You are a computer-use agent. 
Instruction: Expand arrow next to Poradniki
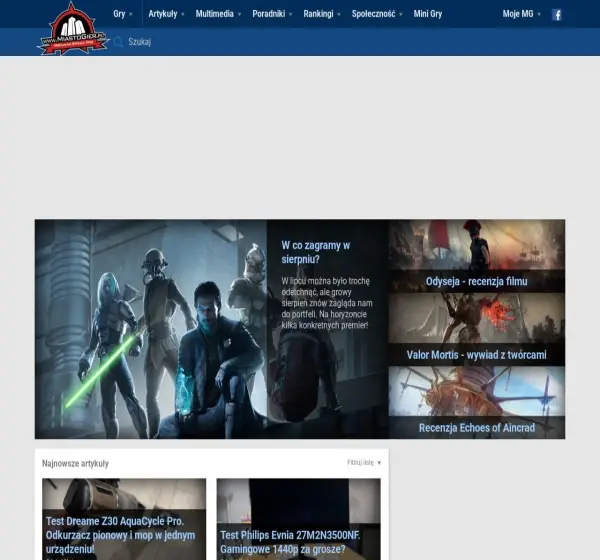pyautogui.click(x=290, y=15)
